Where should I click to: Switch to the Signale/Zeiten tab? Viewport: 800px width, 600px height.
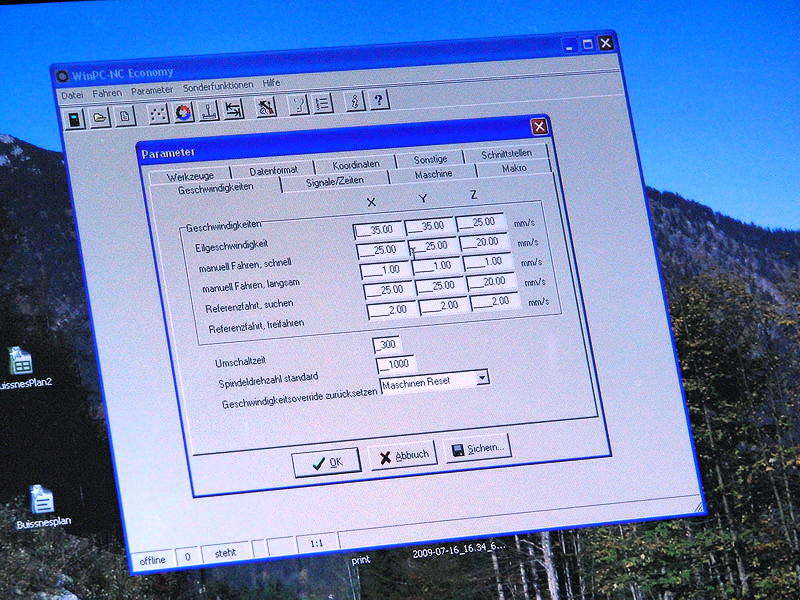click(335, 181)
